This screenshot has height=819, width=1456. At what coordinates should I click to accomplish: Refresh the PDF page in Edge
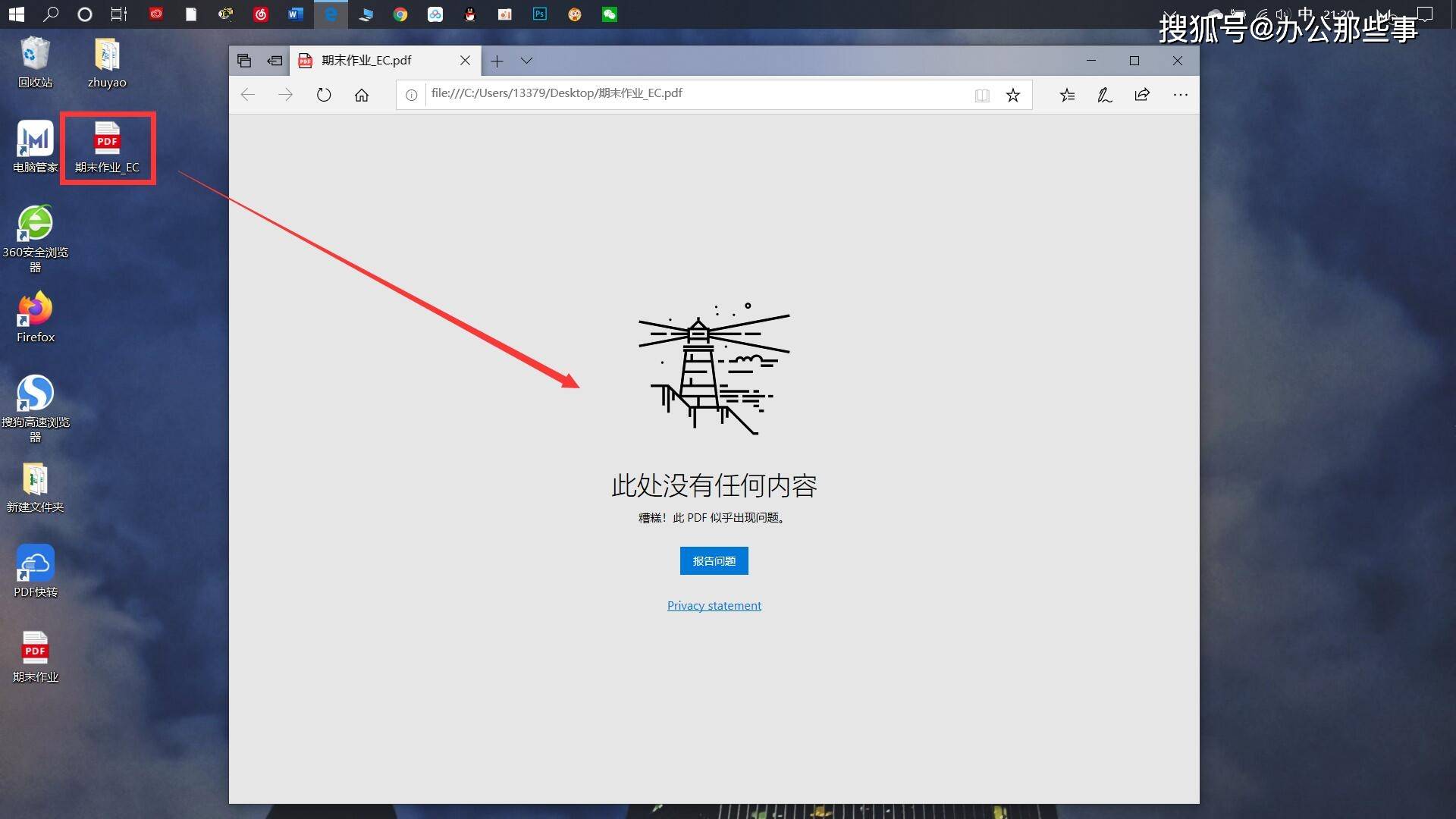[324, 95]
